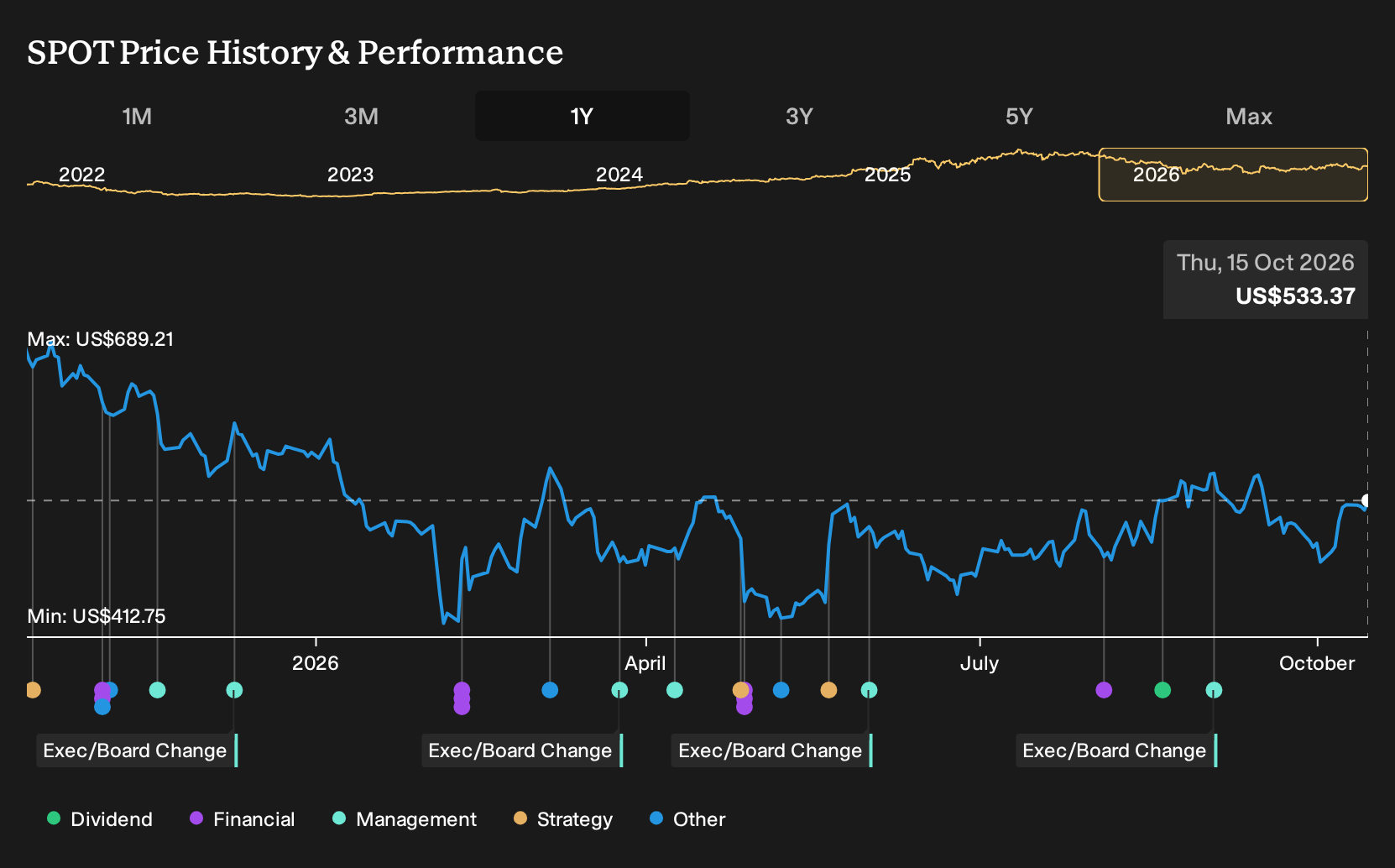
Task: Click the teal Management marker just after April
Action: pos(674,690)
